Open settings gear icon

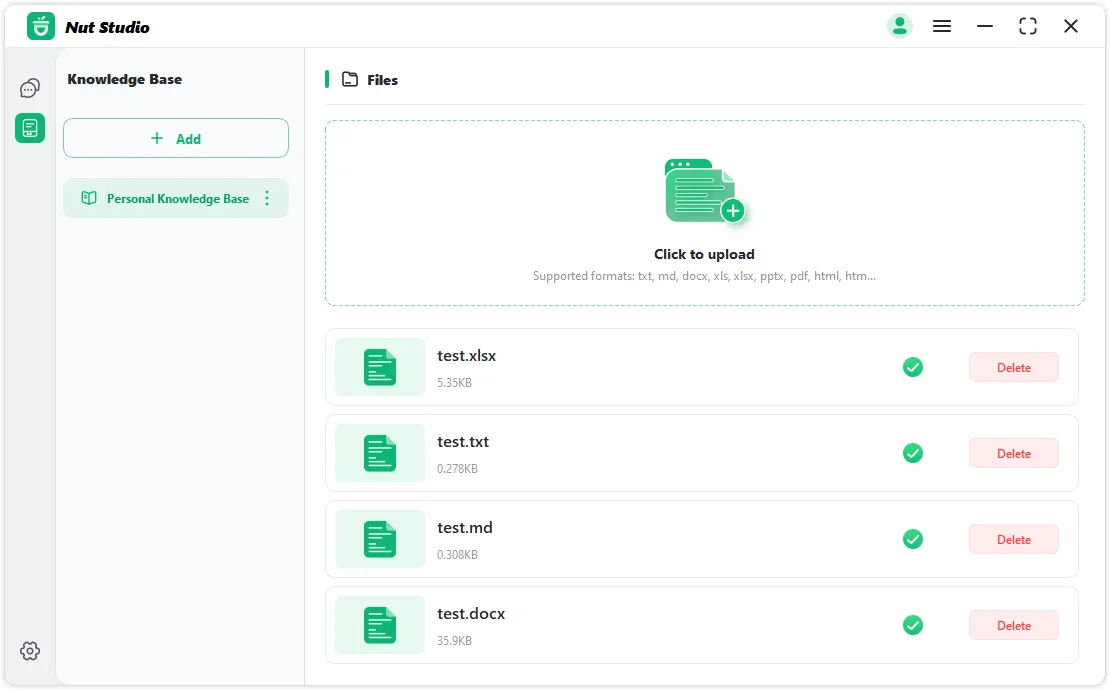coord(30,651)
